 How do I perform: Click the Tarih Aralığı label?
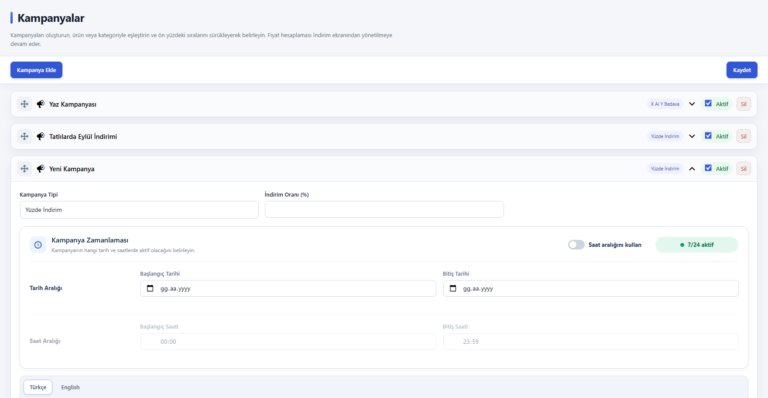click(x=46, y=288)
